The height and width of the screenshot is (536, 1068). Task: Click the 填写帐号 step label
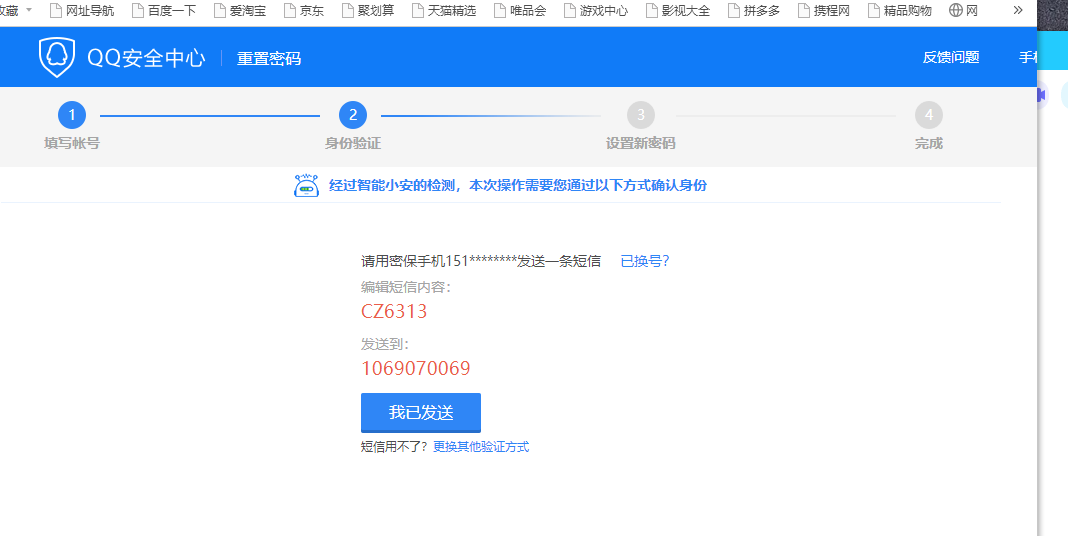click(72, 143)
